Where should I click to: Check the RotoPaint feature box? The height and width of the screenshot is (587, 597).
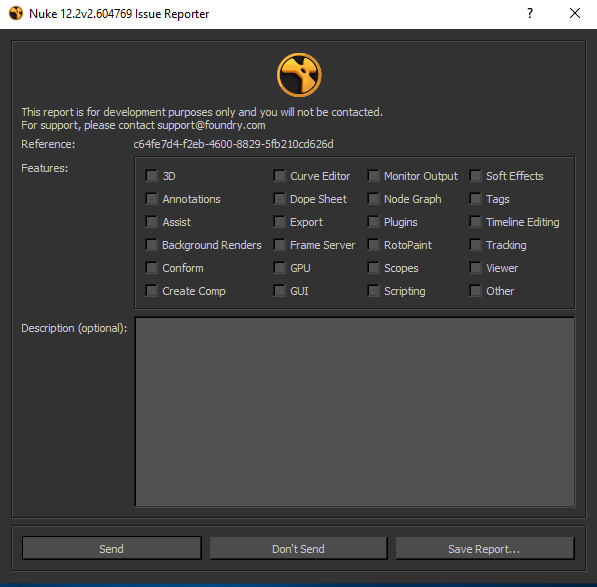(x=374, y=245)
